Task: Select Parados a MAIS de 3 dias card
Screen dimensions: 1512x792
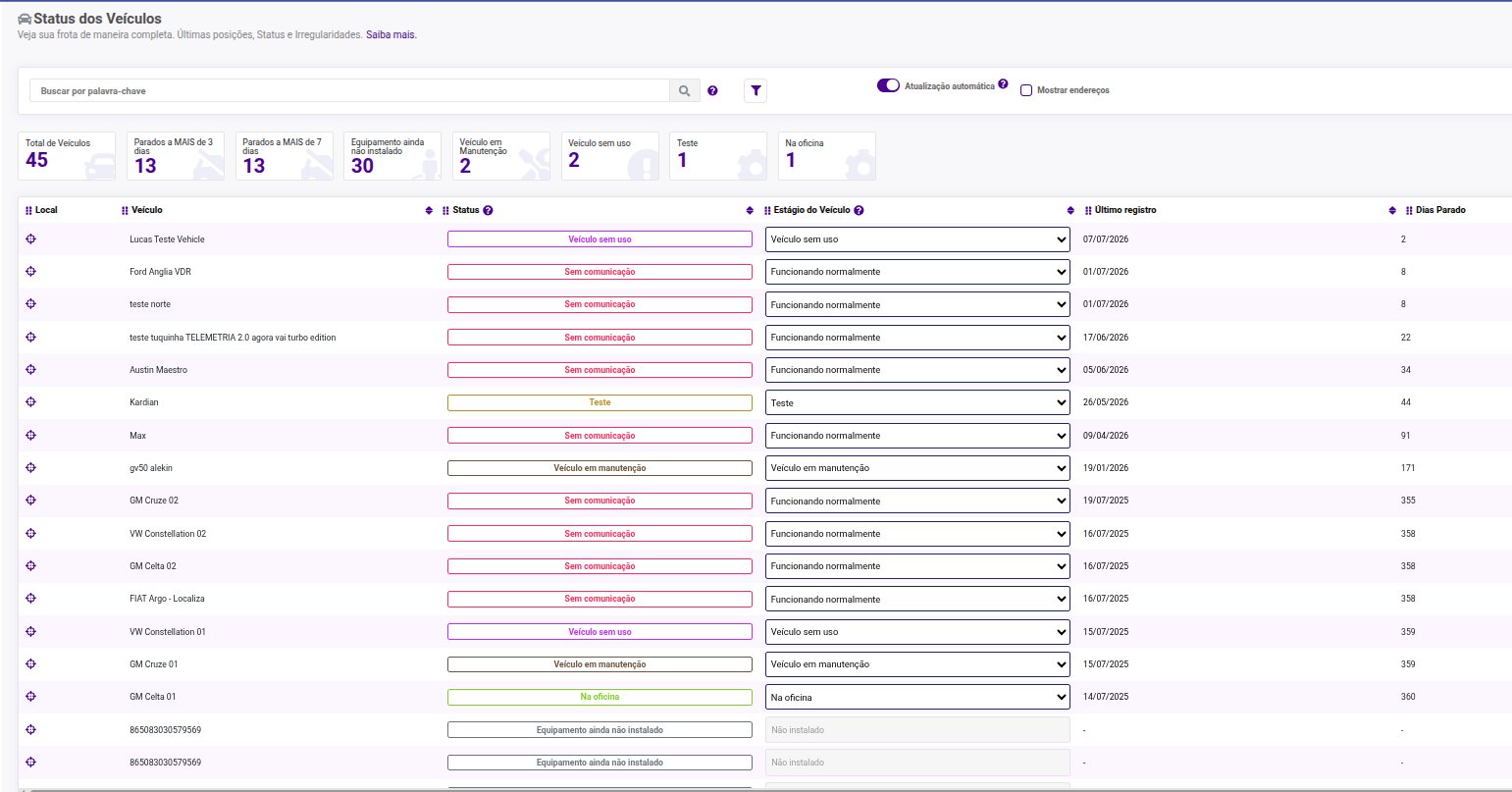Action: pos(176,156)
